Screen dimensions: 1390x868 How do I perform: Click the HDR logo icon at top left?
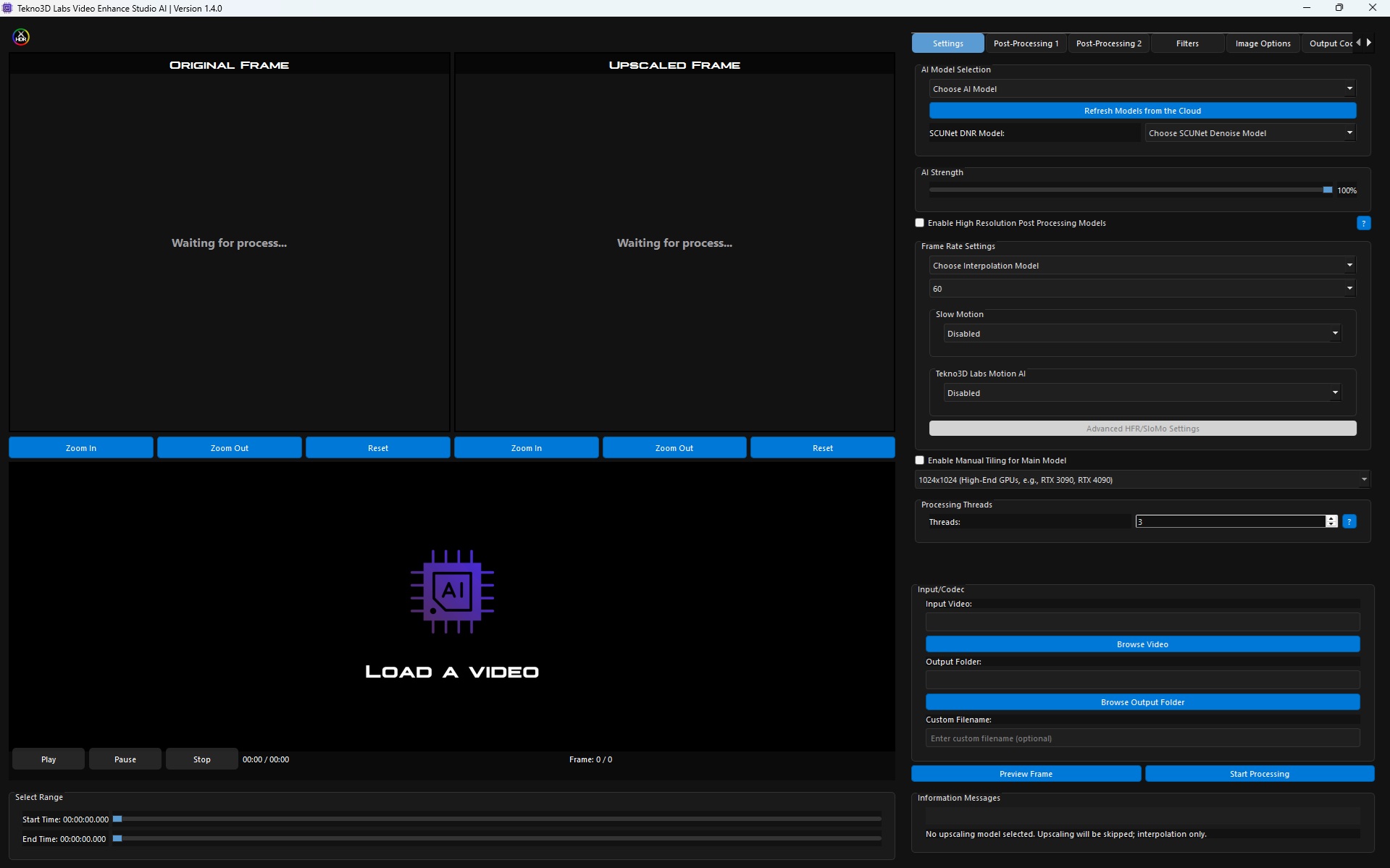[21, 37]
